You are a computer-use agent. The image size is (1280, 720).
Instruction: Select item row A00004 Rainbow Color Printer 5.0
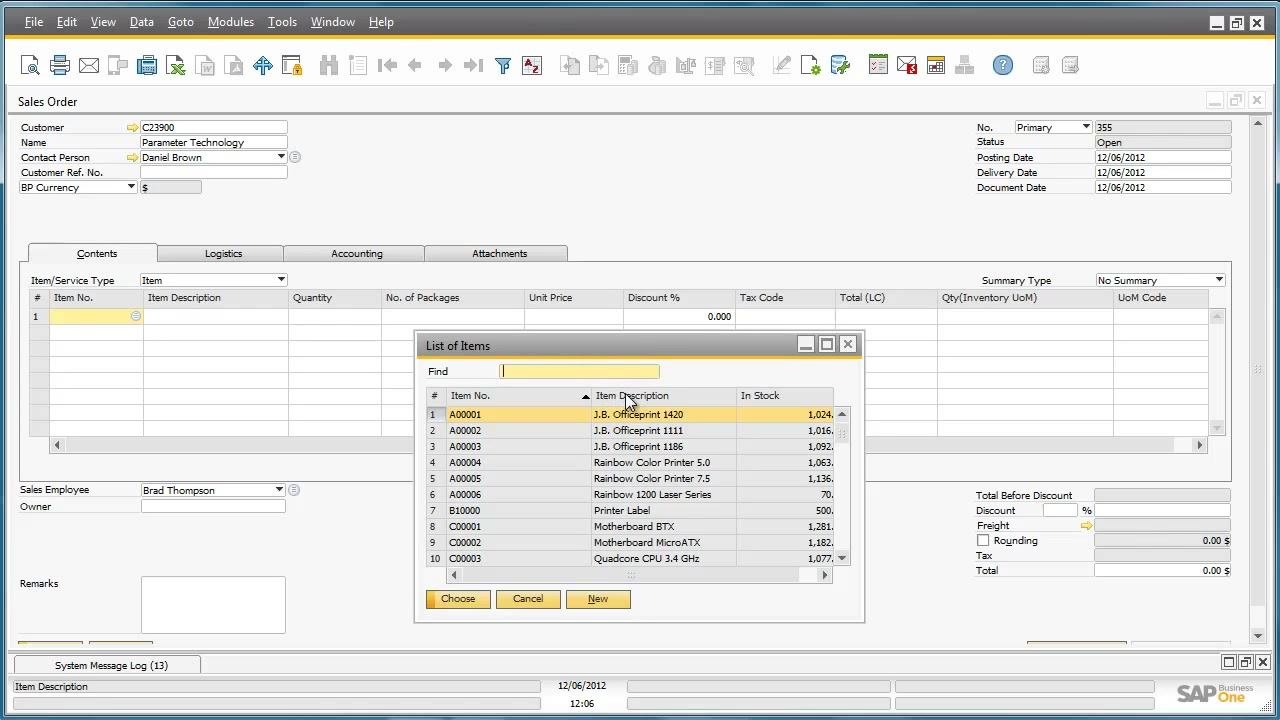(630, 463)
